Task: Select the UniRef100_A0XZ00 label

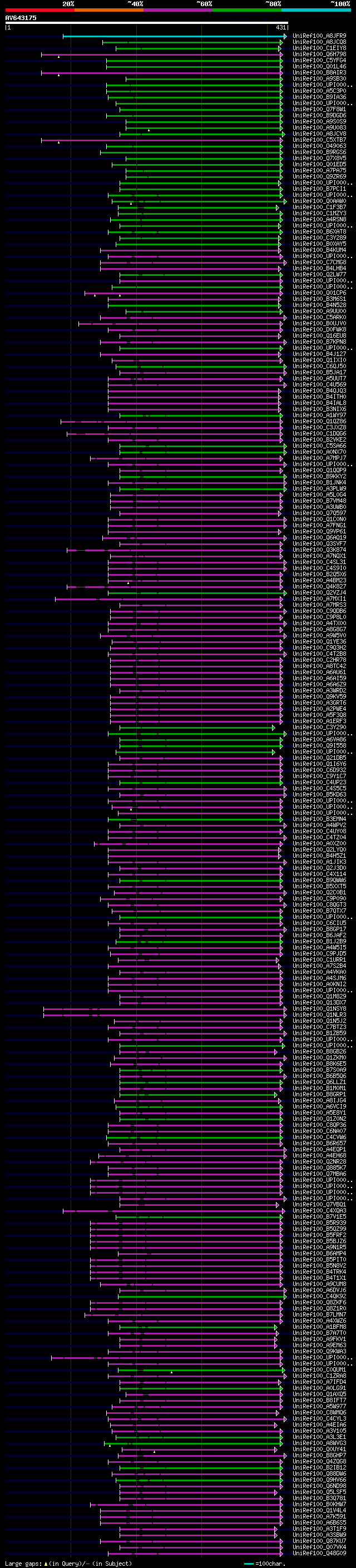Action: click(319, 844)
